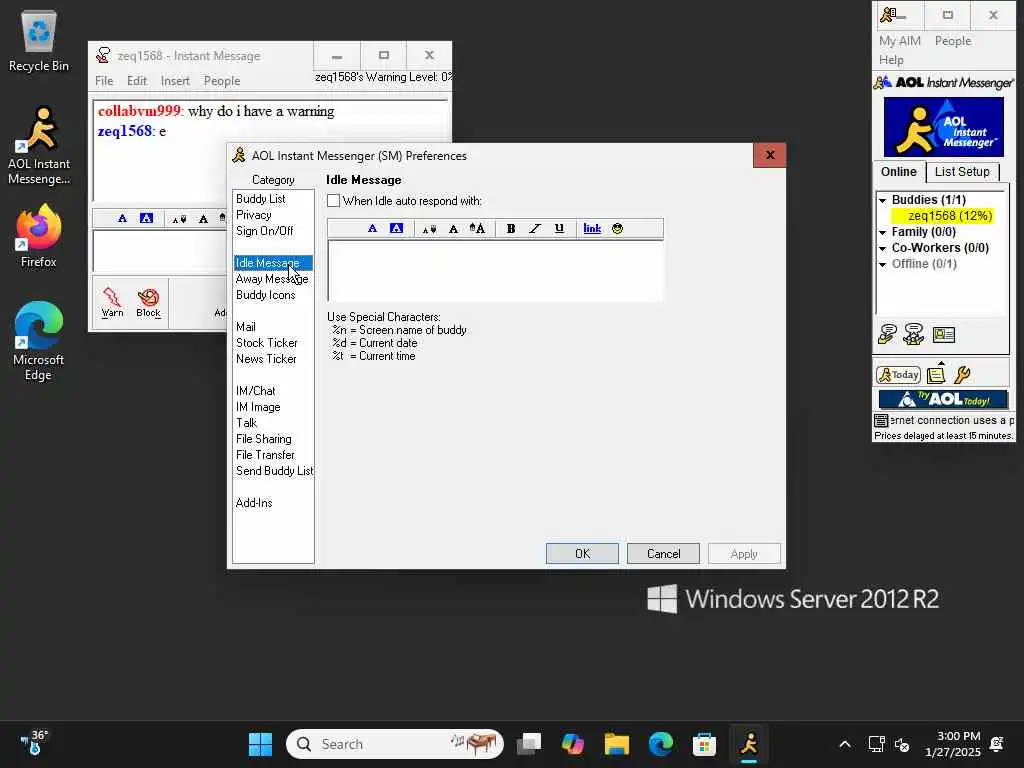The image size is (1024, 768).
Task: Collapse the Offline (0/1) group
Action: click(882, 264)
